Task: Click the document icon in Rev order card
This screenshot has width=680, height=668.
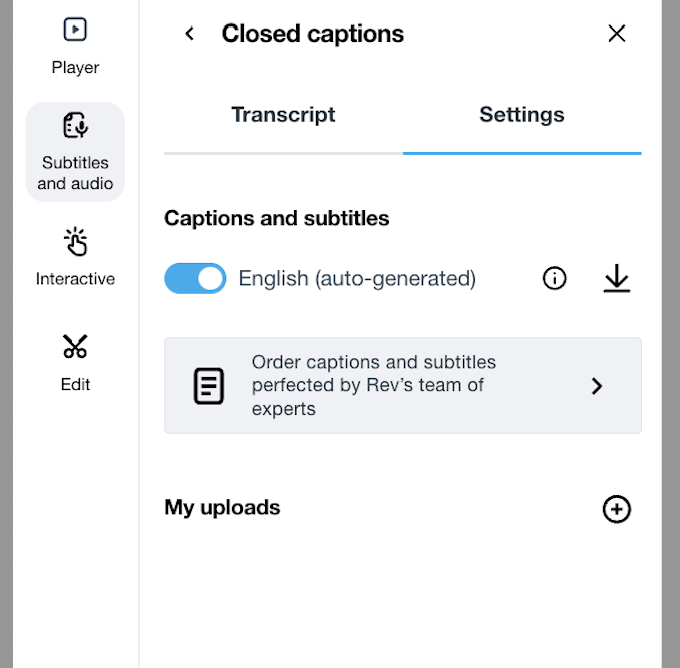Action: (x=209, y=386)
